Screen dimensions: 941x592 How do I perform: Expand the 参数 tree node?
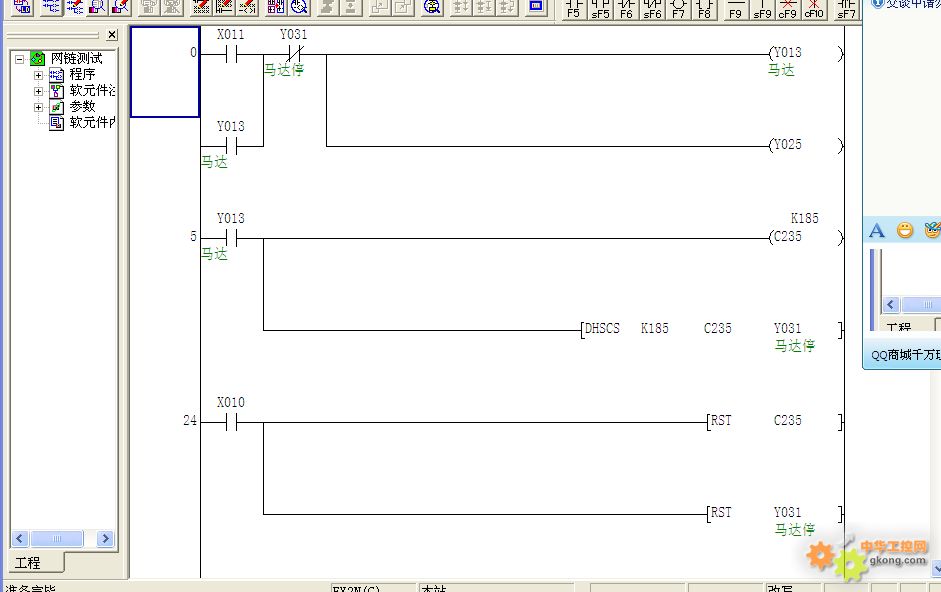coord(39,107)
